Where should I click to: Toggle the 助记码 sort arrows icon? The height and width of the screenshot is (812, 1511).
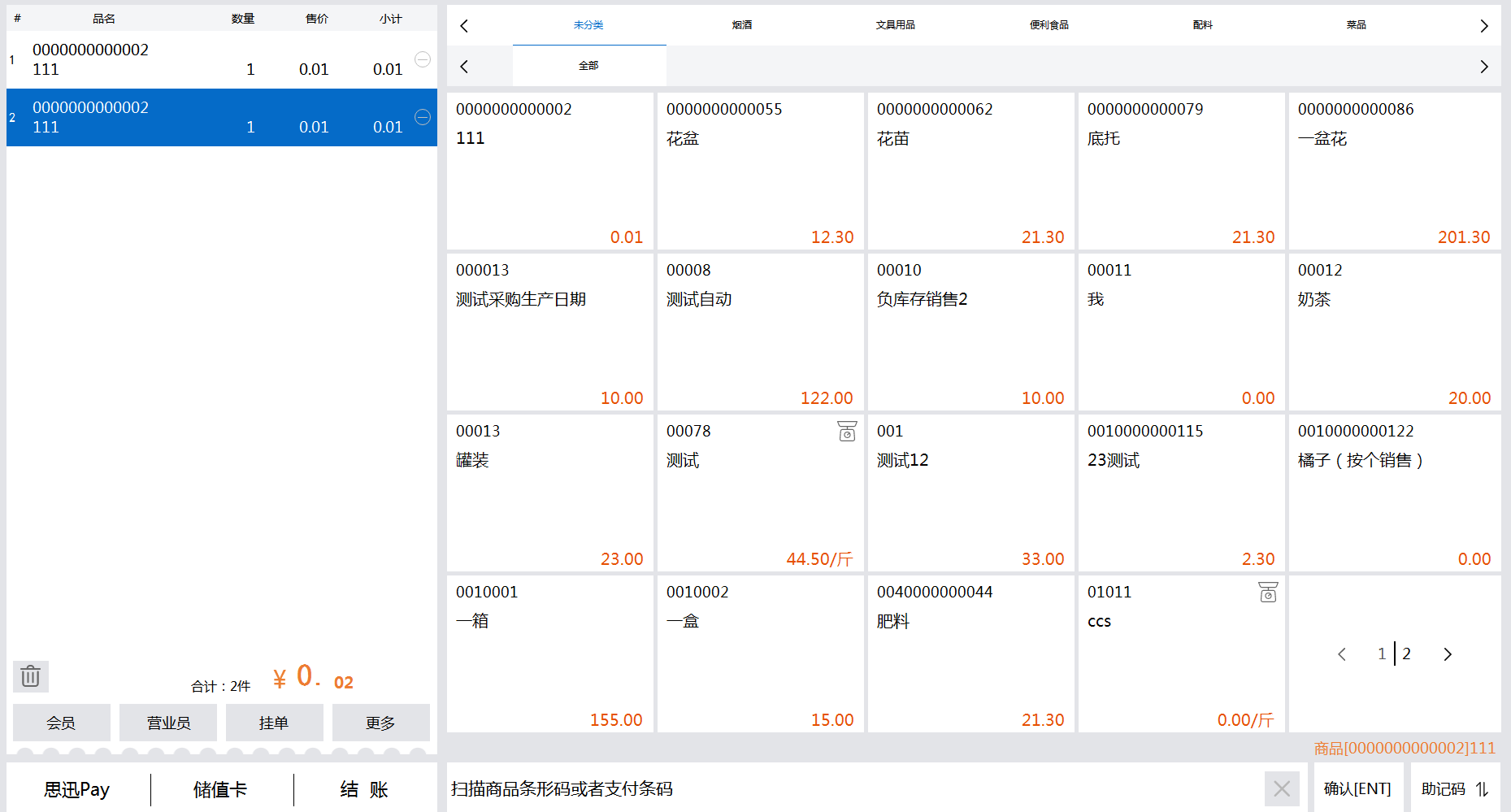click(1482, 788)
